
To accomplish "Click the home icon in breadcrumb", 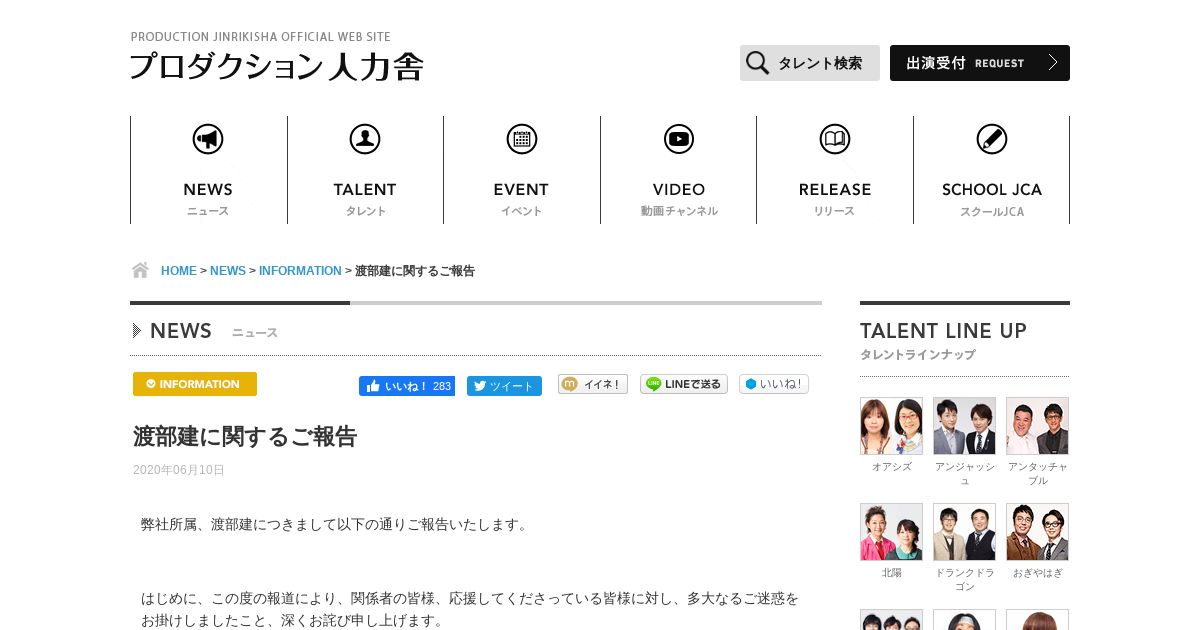I will click(140, 270).
